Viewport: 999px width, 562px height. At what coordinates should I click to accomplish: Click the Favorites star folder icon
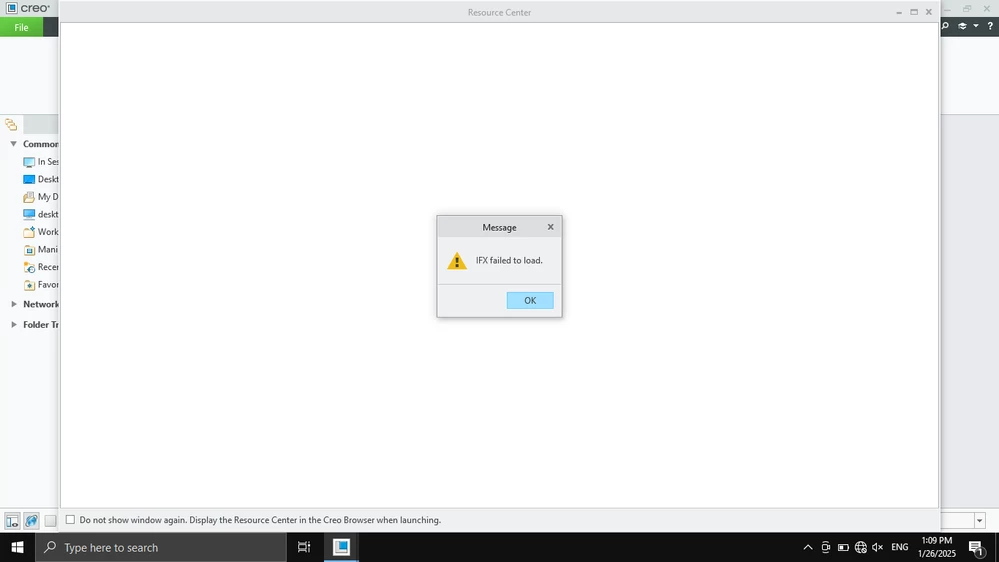[29, 285]
